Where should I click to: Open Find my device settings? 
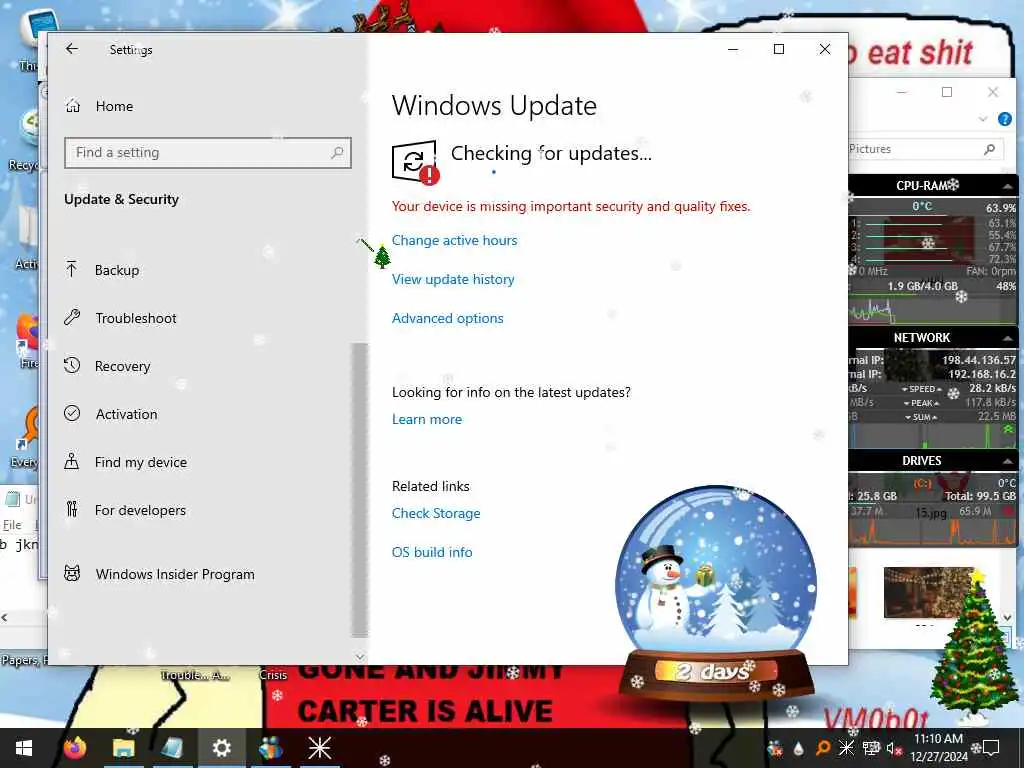(x=125, y=462)
